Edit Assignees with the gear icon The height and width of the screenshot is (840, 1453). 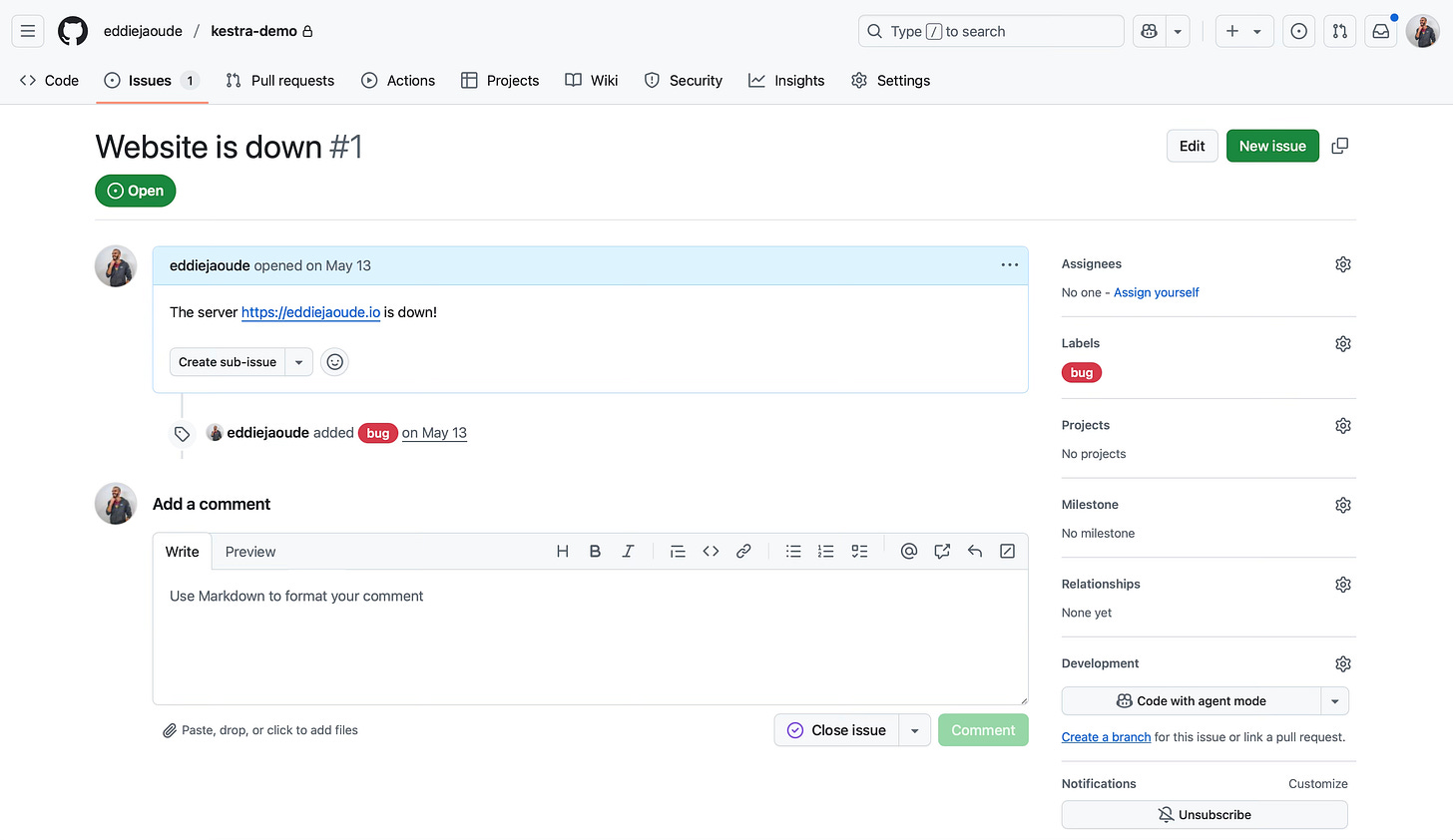(1343, 264)
